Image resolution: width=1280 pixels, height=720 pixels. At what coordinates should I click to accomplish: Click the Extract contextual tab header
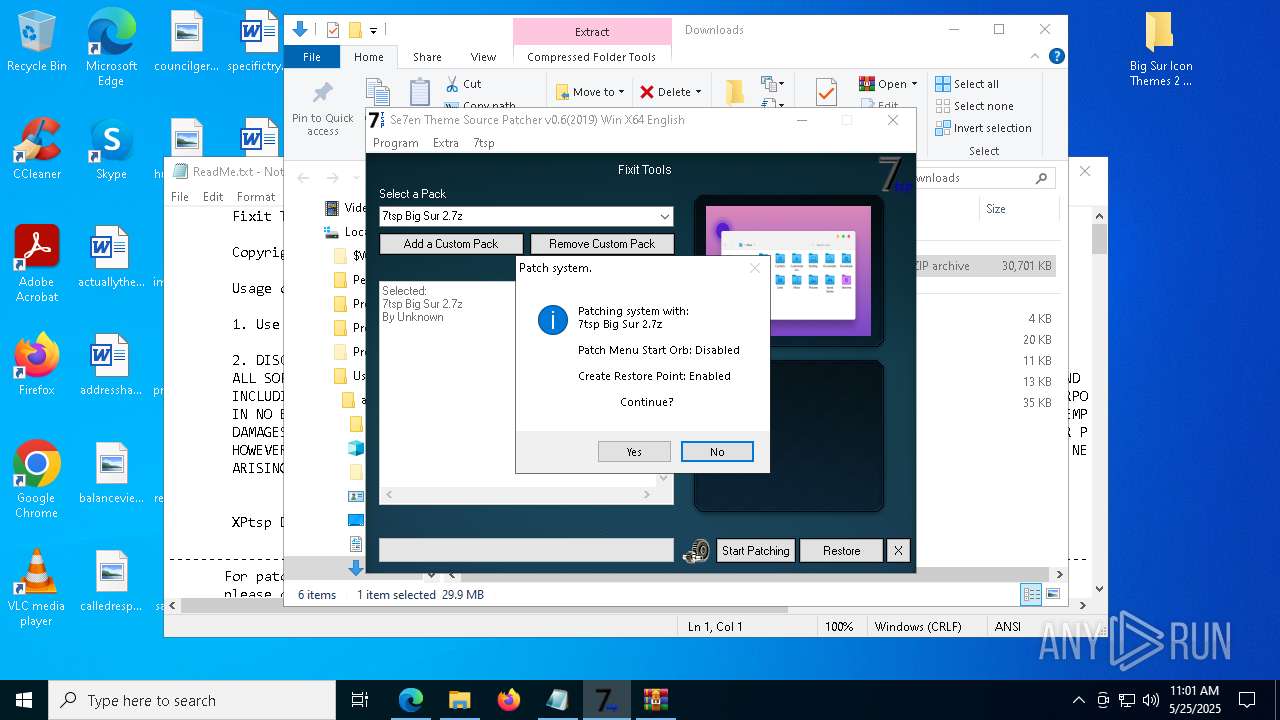point(592,32)
